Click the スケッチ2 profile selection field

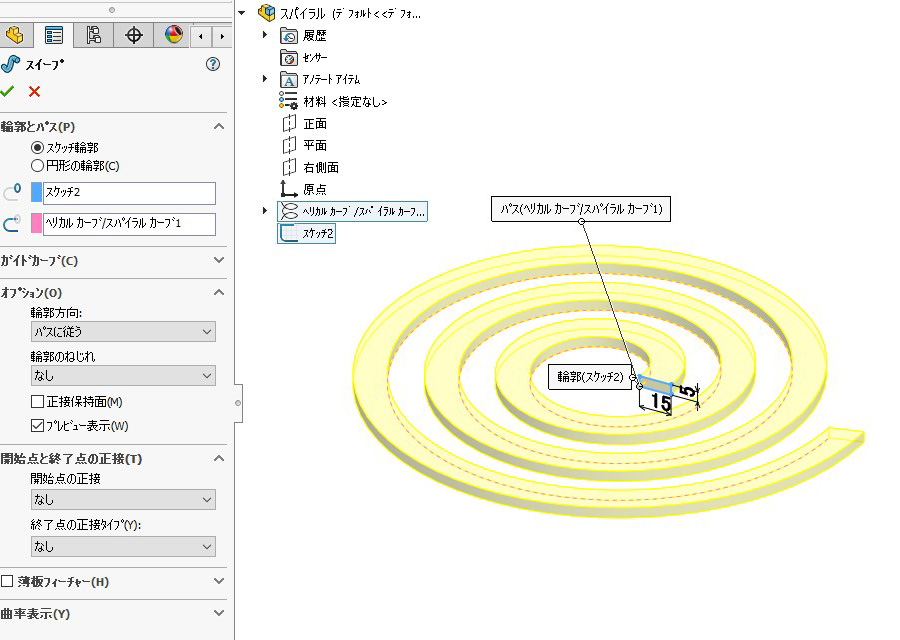(x=129, y=193)
